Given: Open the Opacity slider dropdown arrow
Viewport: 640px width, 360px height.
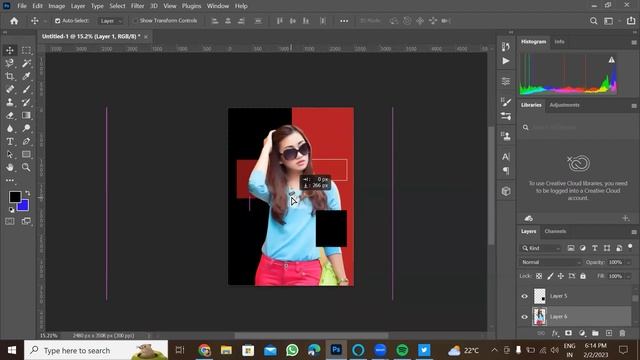Looking at the screenshot, I should pyautogui.click(x=629, y=262).
